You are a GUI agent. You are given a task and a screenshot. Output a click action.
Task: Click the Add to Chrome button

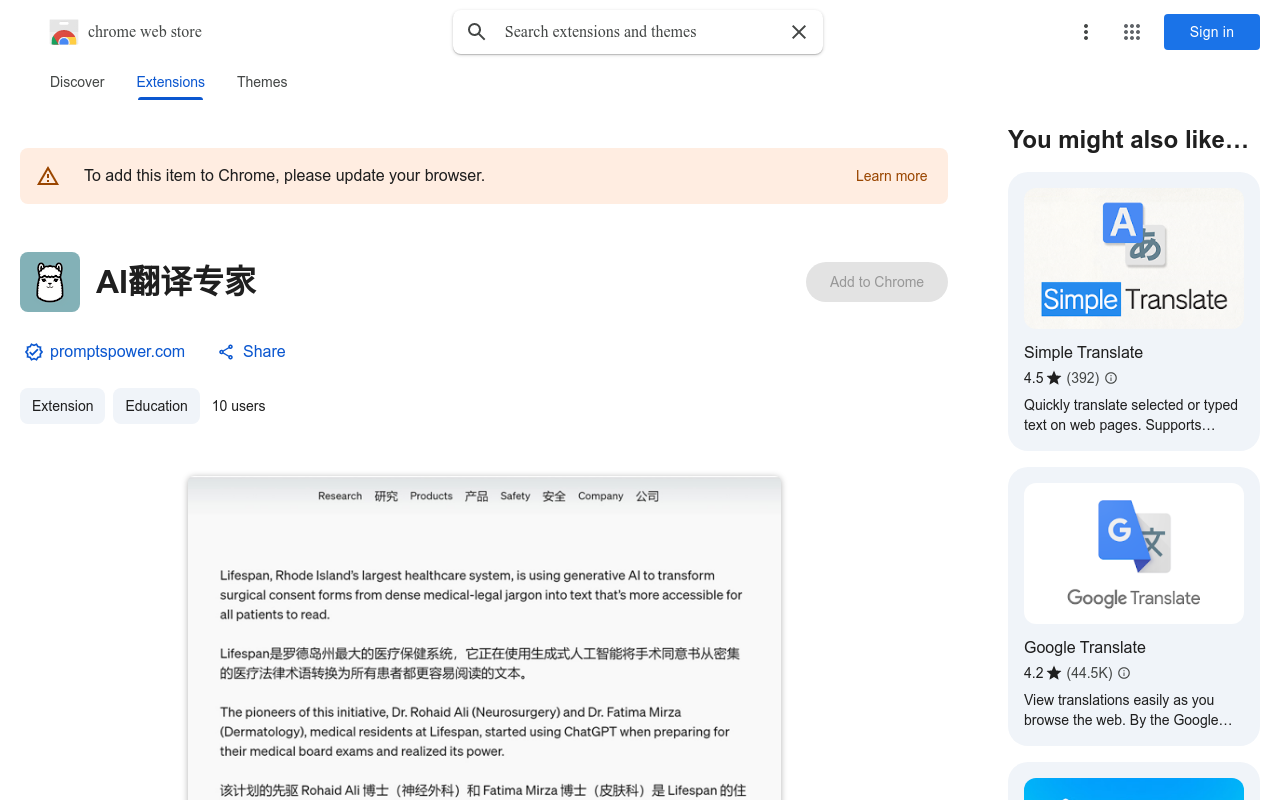(877, 282)
